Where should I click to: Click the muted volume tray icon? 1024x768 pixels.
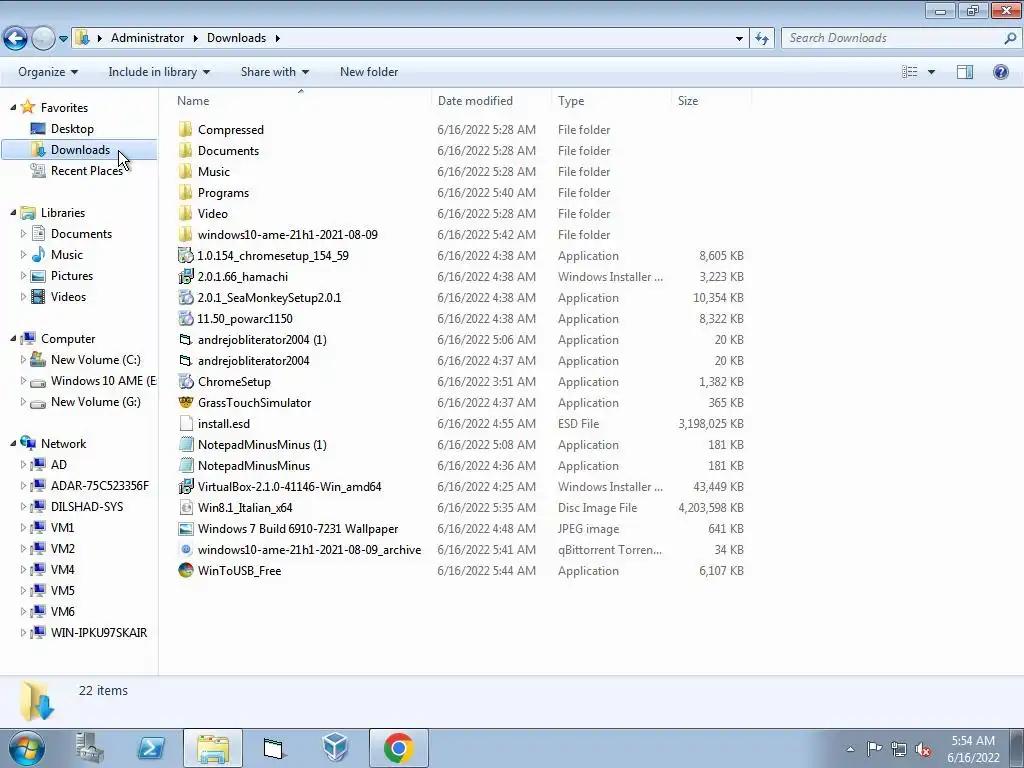tap(923, 749)
